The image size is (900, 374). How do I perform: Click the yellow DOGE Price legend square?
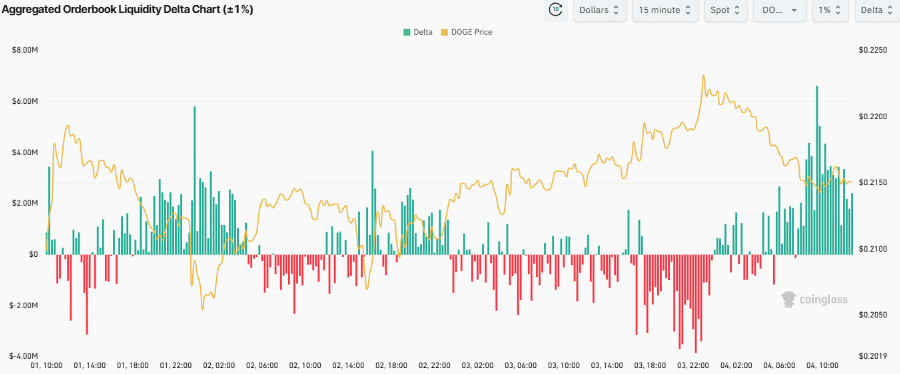444,32
